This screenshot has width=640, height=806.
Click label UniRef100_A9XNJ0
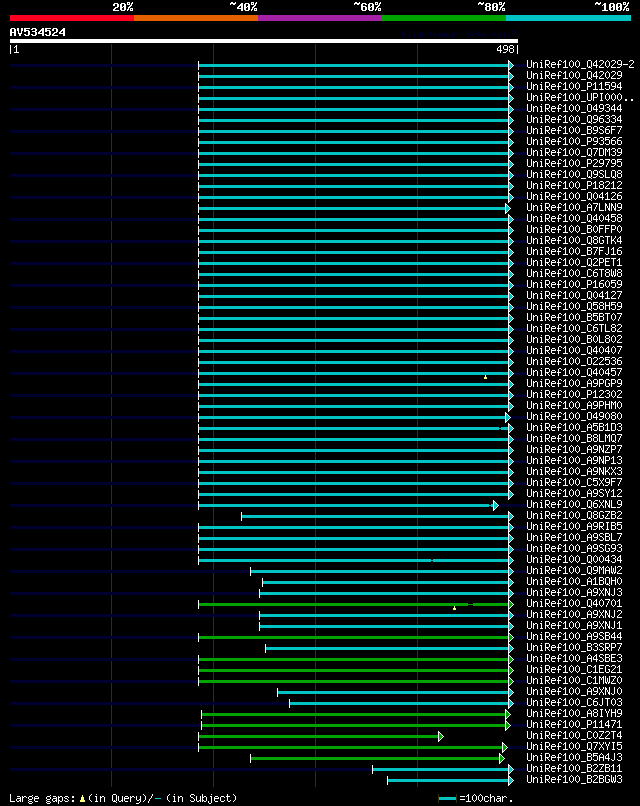tap(574, 691)
